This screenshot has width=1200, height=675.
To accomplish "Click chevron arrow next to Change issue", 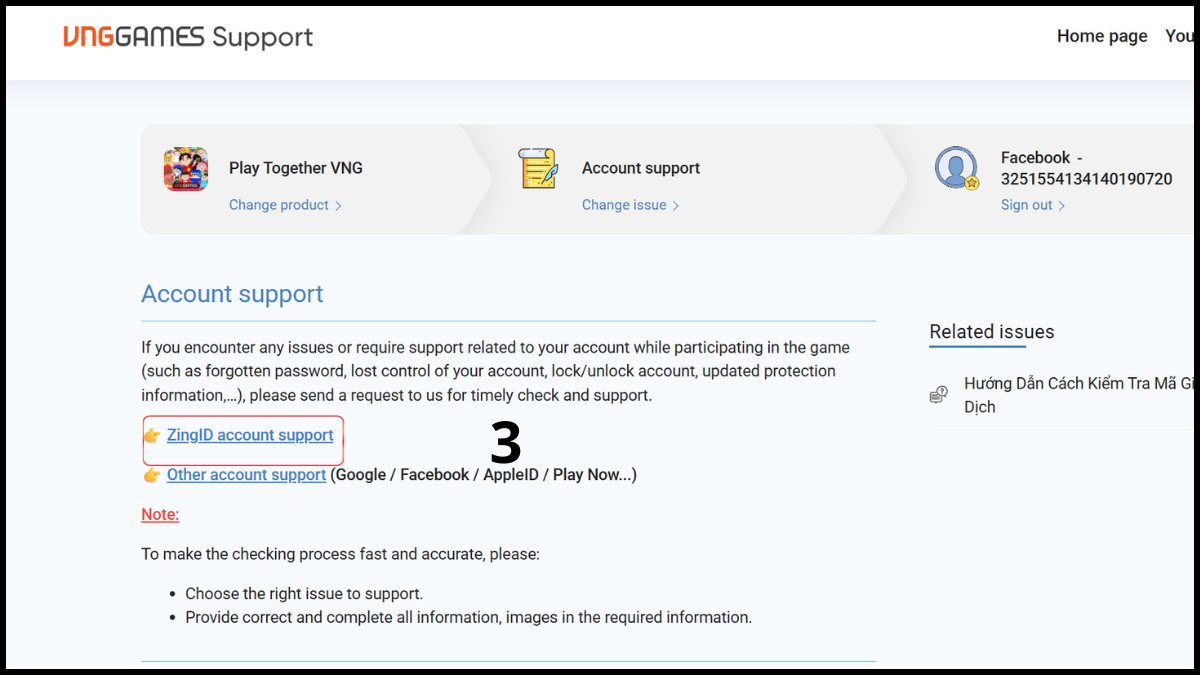I will (x=676, y=206).
